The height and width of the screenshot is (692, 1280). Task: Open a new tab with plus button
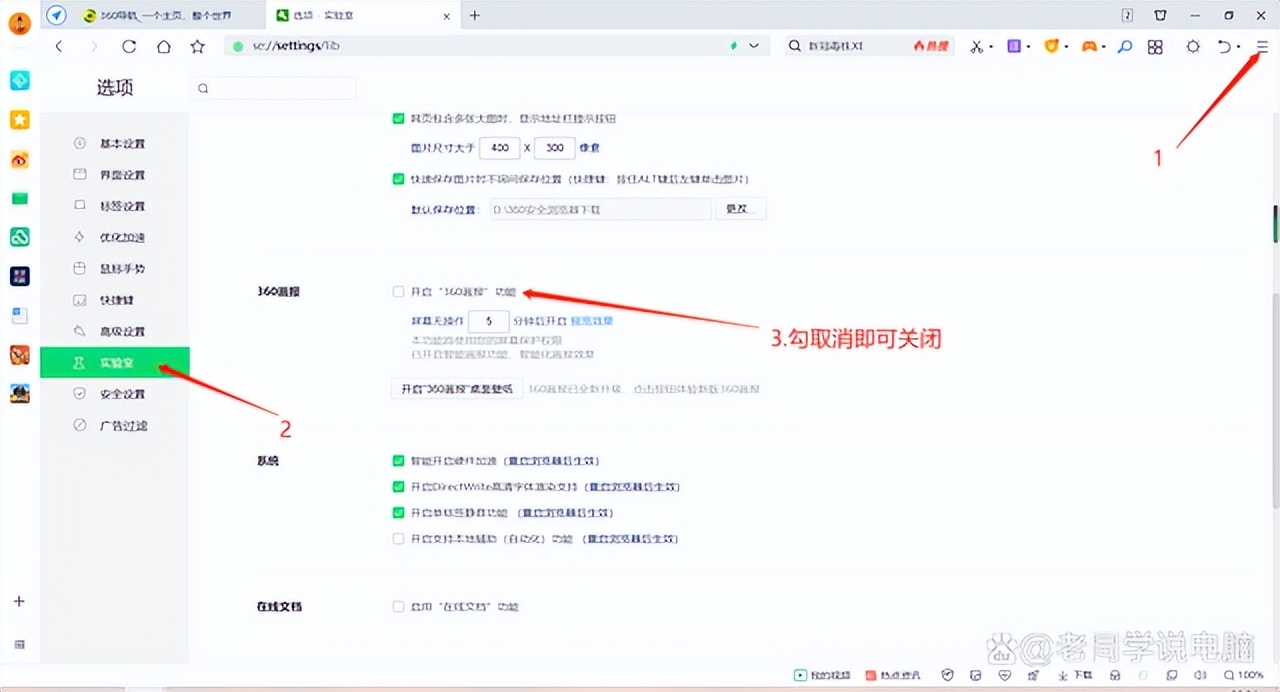(475, 15)
